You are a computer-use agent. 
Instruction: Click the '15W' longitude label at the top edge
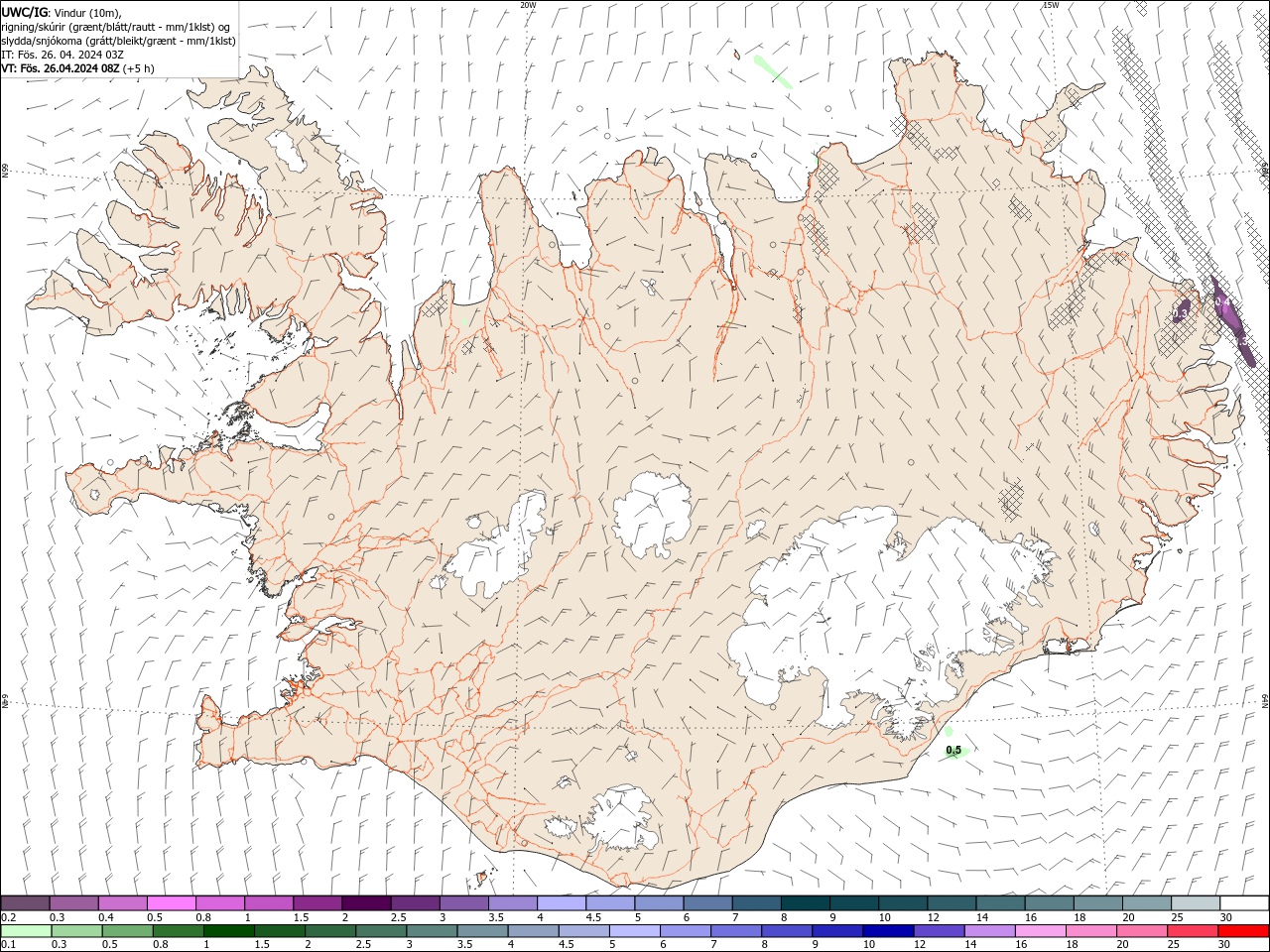click(1051, 5)
